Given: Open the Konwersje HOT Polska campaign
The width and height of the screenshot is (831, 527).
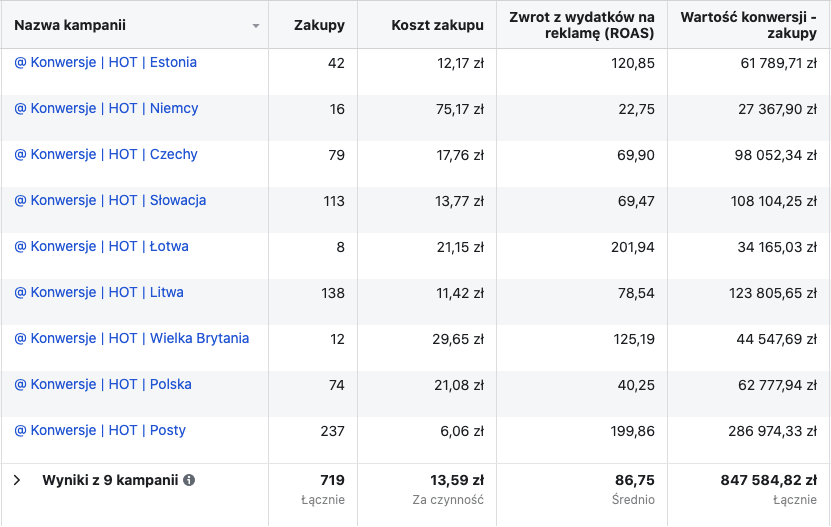Looking at the screenshot, I should point(103,384).
